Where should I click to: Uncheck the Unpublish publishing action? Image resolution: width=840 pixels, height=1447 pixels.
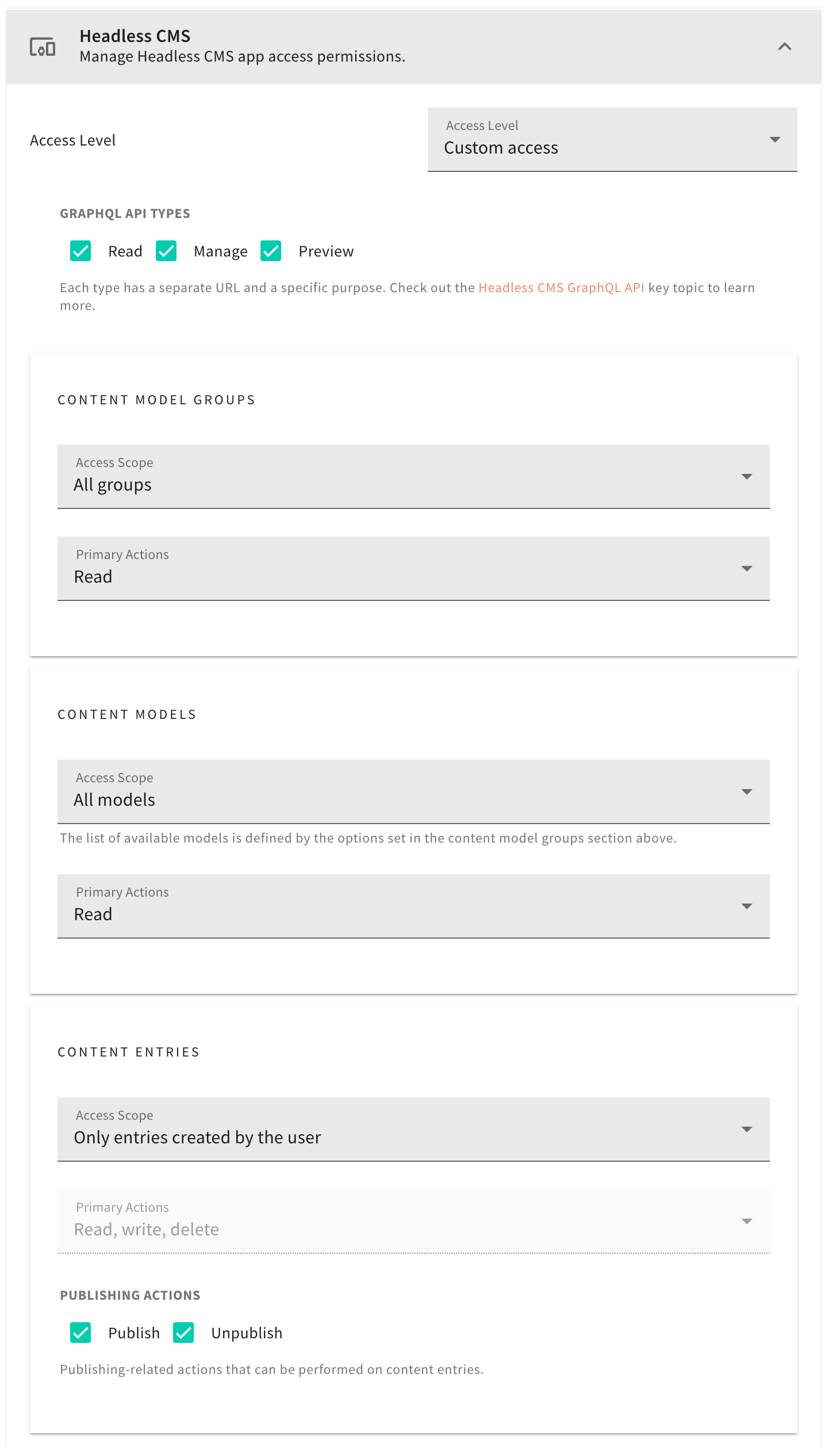184,1333
